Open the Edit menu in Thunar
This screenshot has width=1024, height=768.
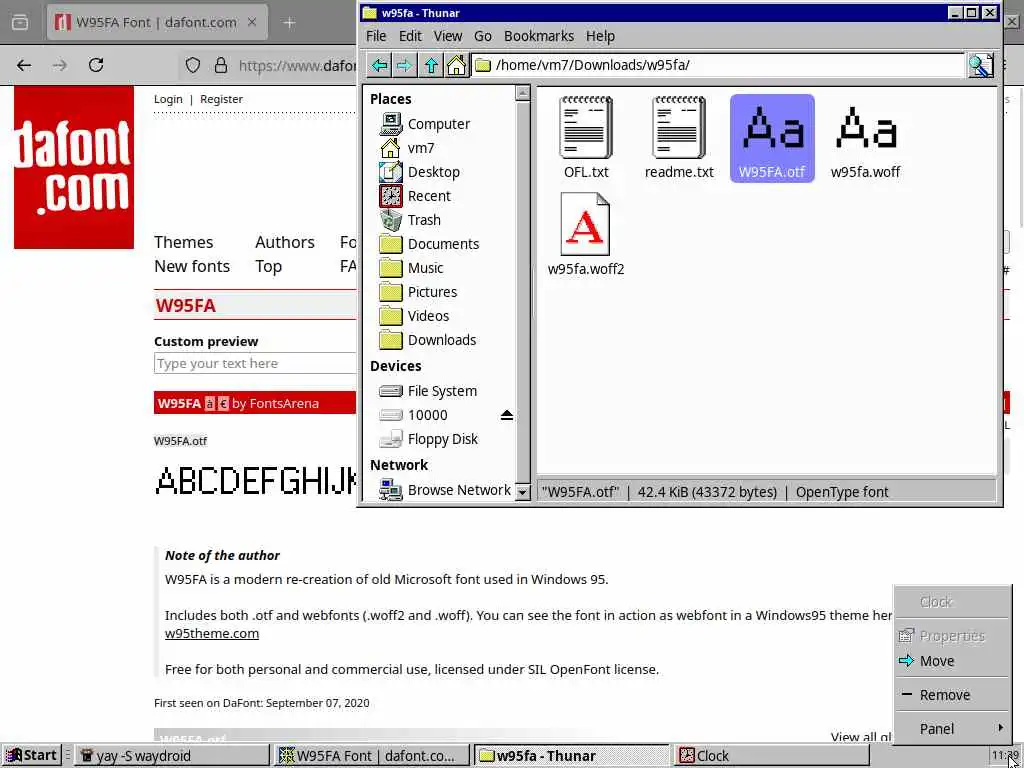(410, 36)
